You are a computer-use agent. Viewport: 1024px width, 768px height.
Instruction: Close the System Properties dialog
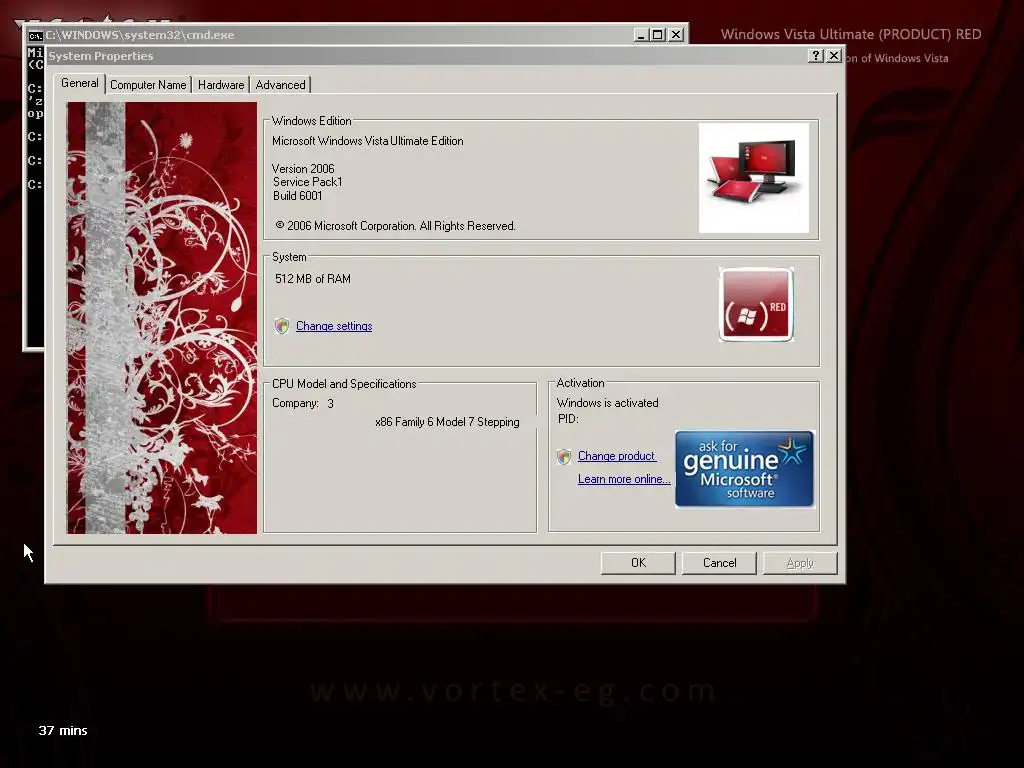(x=834, y=56)
